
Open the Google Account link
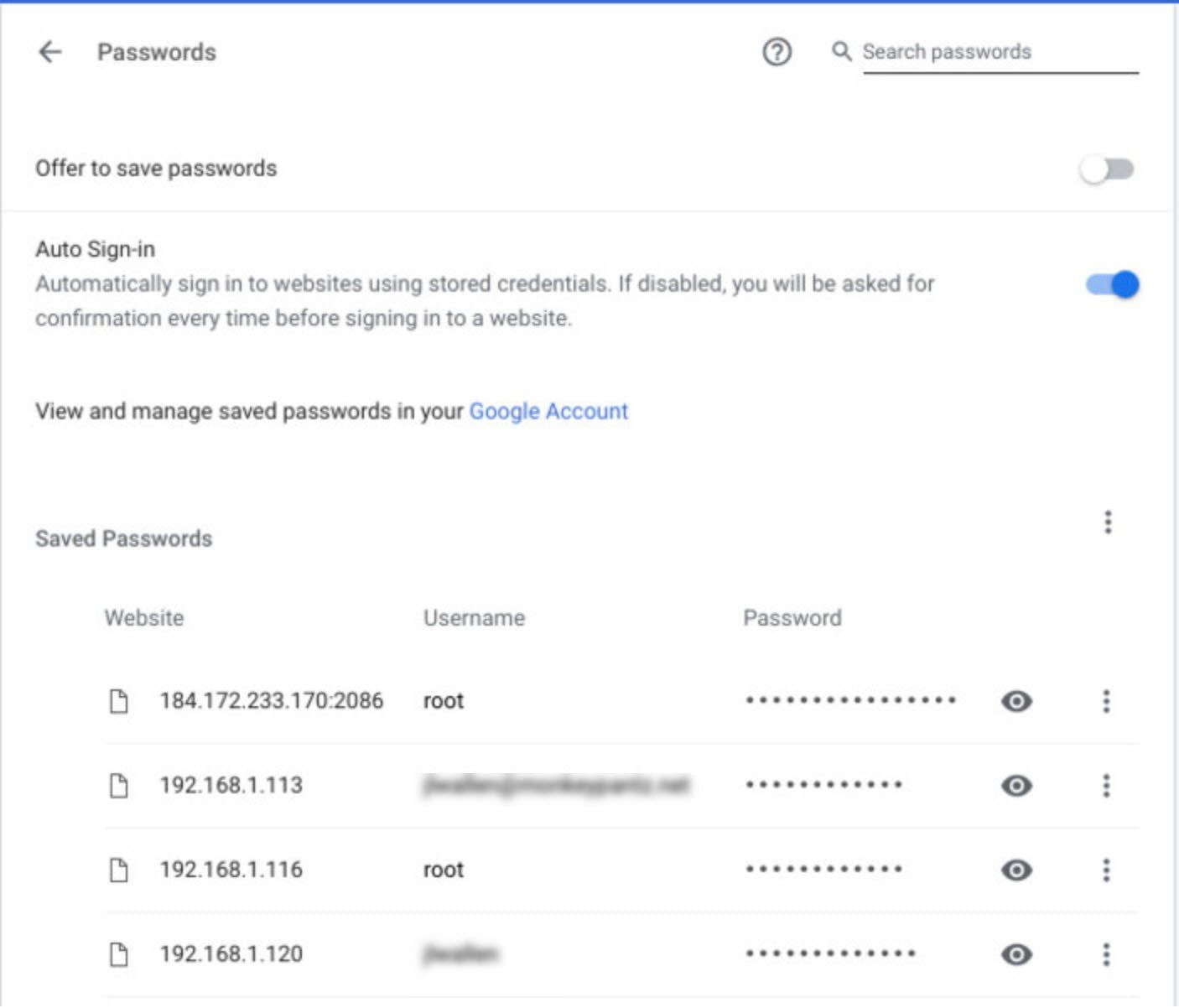(x=548, y=411)
